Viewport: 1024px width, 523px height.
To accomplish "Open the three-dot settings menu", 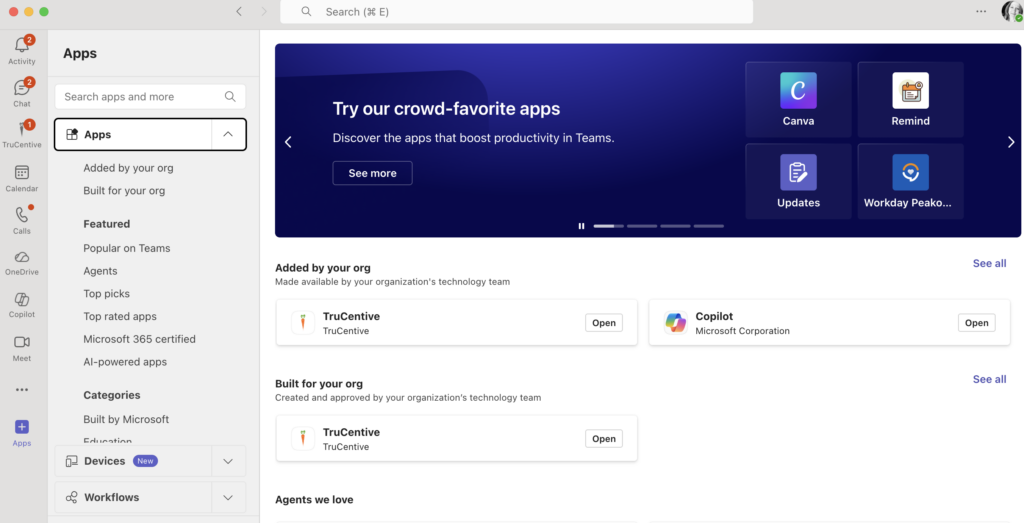I will (x=981, y=11).
